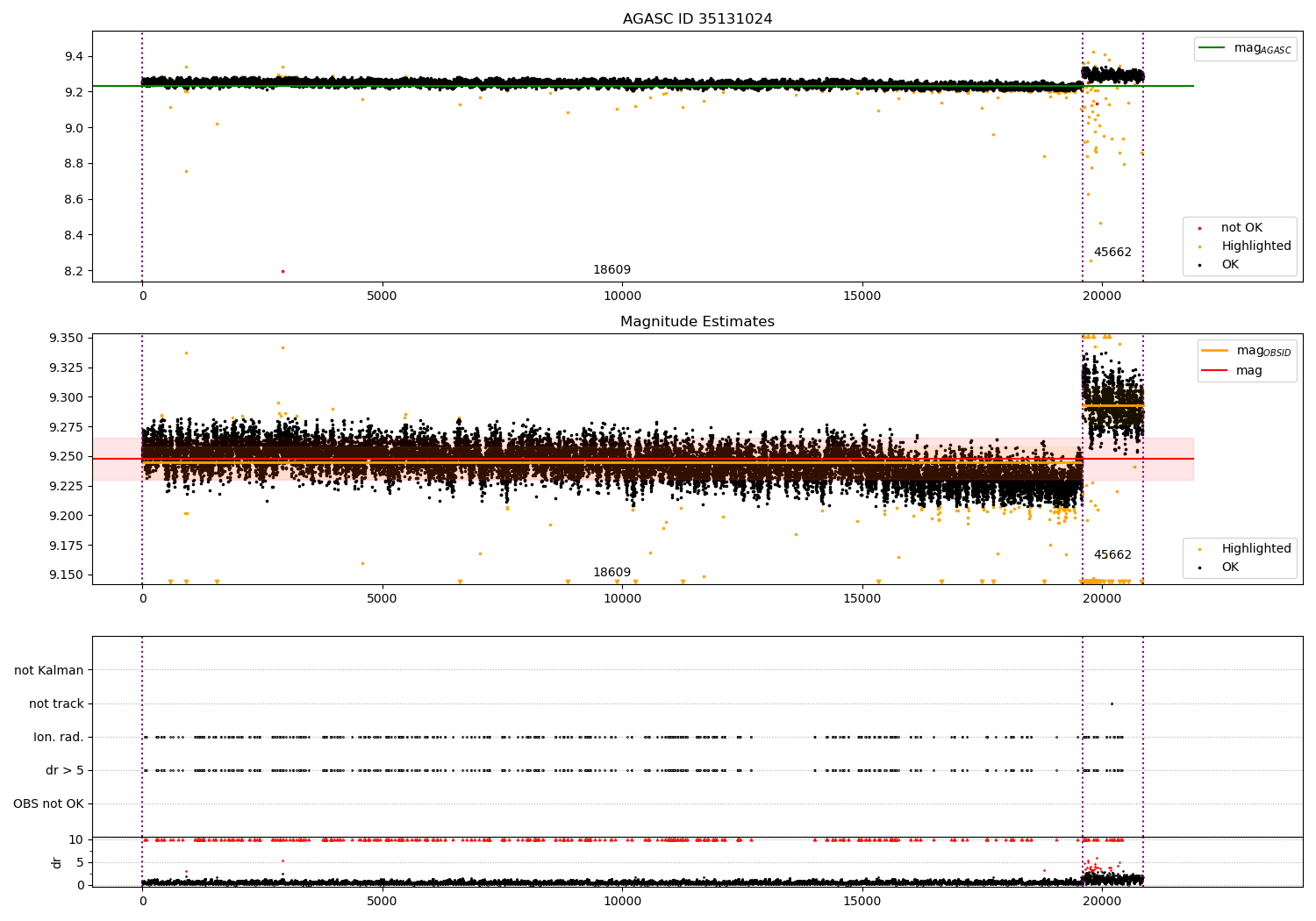Select the green mag AGASC legend entry
The image size is (1316, 921).
tap(1245, 48)
